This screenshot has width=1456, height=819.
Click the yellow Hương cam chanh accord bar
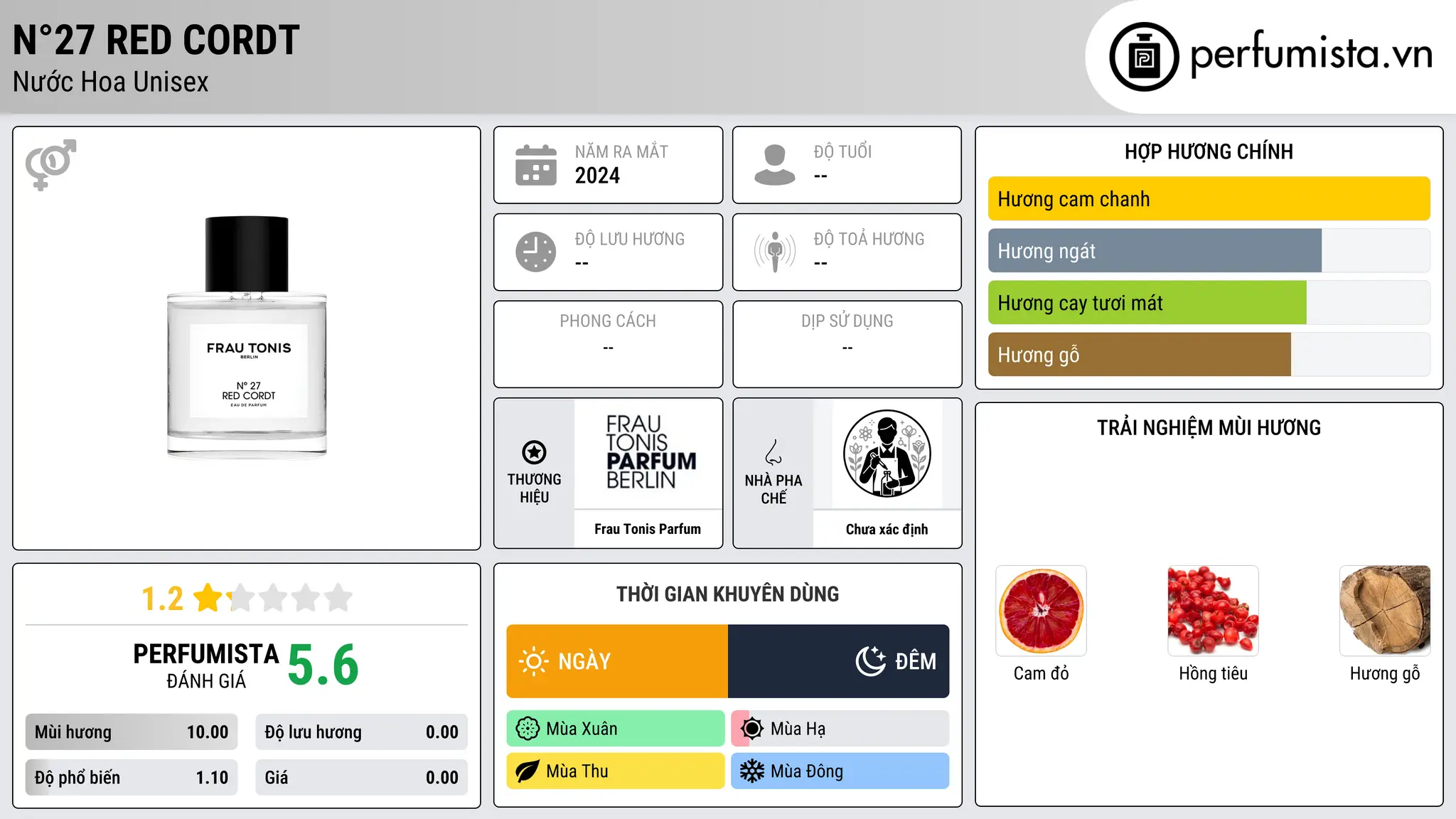(1209, 199)
